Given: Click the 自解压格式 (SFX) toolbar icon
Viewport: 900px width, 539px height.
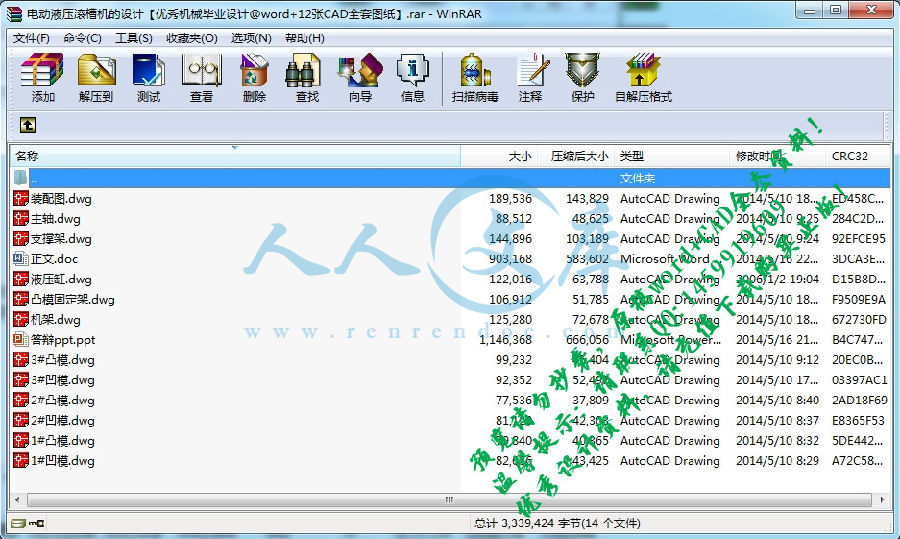Looking at the screenshot, I should 643,71.
